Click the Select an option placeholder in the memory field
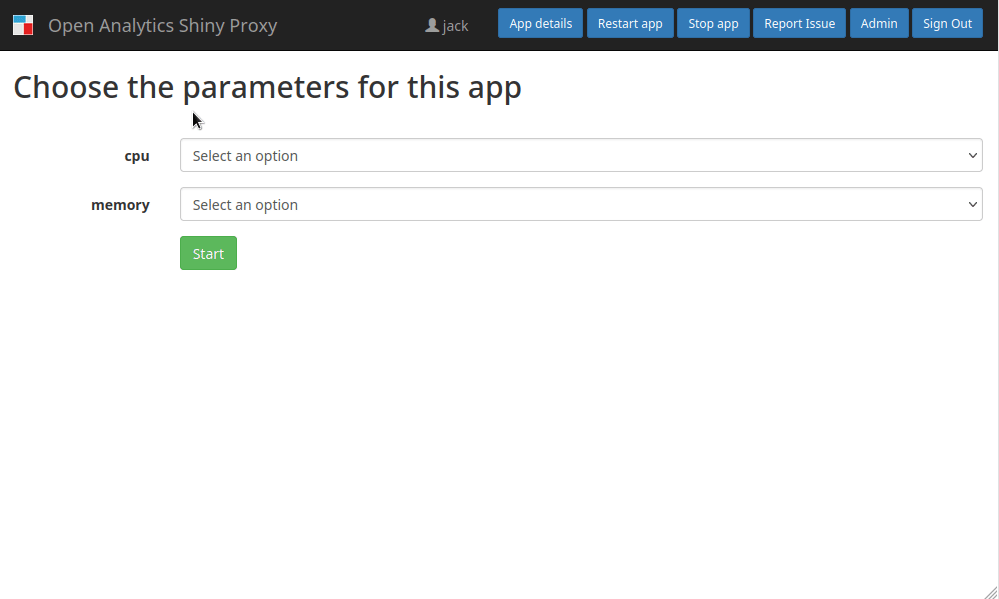This screenshot has width=999, height=599. coord(245,205)
